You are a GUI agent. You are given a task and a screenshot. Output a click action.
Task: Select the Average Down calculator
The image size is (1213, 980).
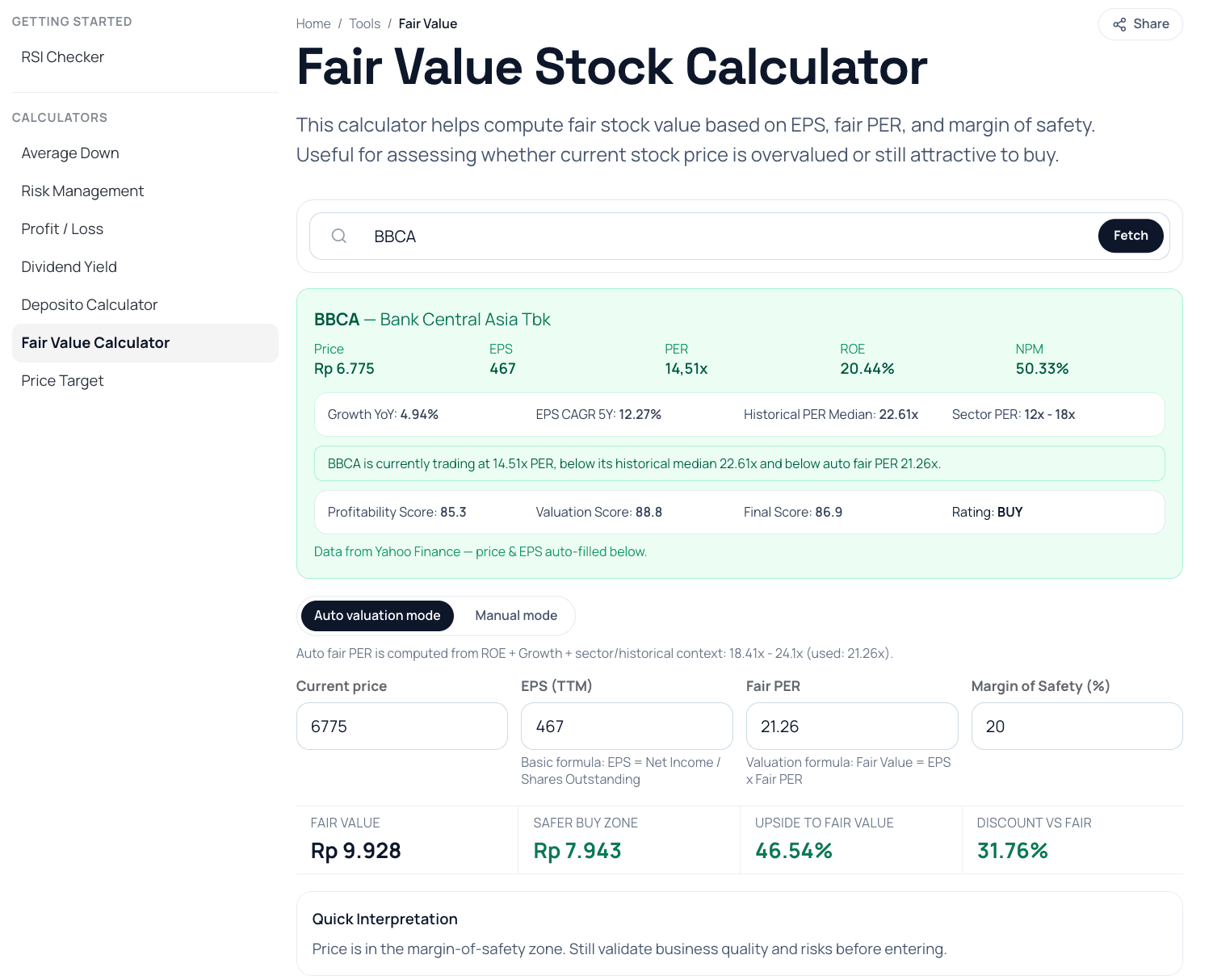(70, 153)
